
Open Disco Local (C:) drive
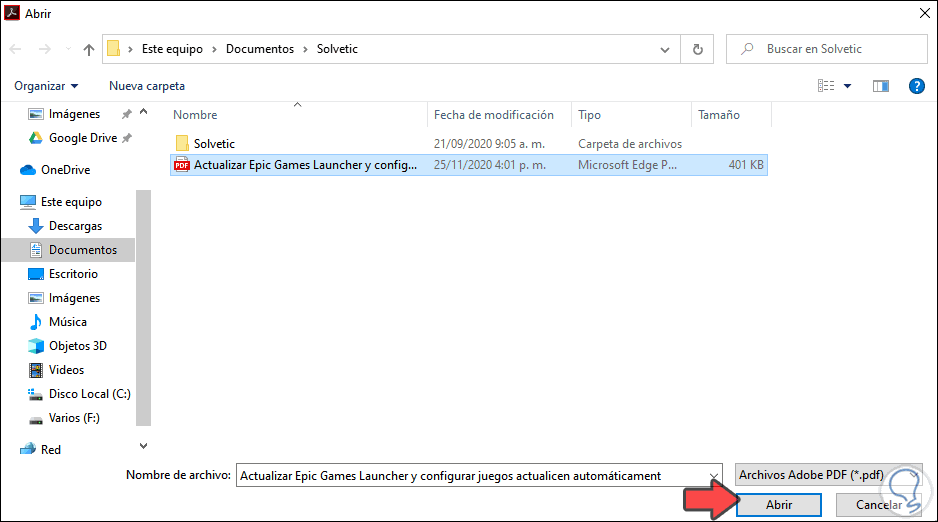90,393
